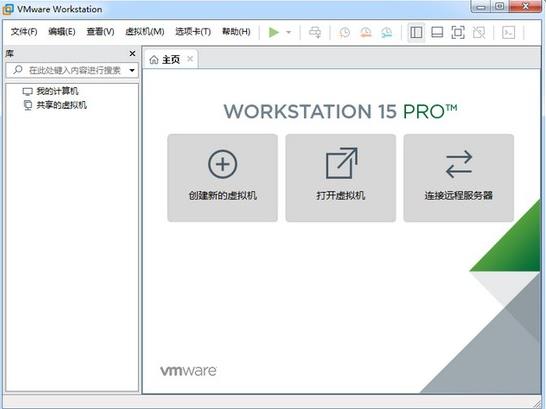
Task: Click the Take Snapshot clock icon
Action: pyautogui.click(x=344, y=32)
